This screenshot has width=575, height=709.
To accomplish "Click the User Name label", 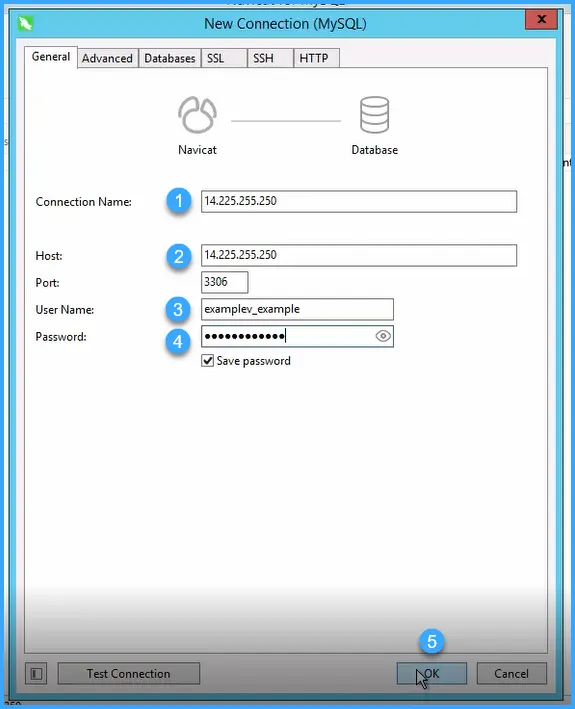I will pyautogui.click(x=65, y=310).
